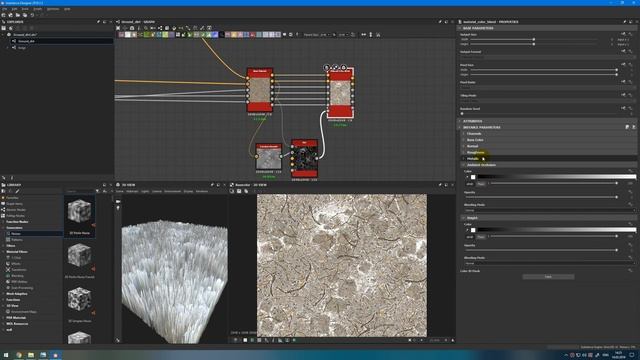
Task: Click the button beside Color ID Mask
Action: coord(548,277)
